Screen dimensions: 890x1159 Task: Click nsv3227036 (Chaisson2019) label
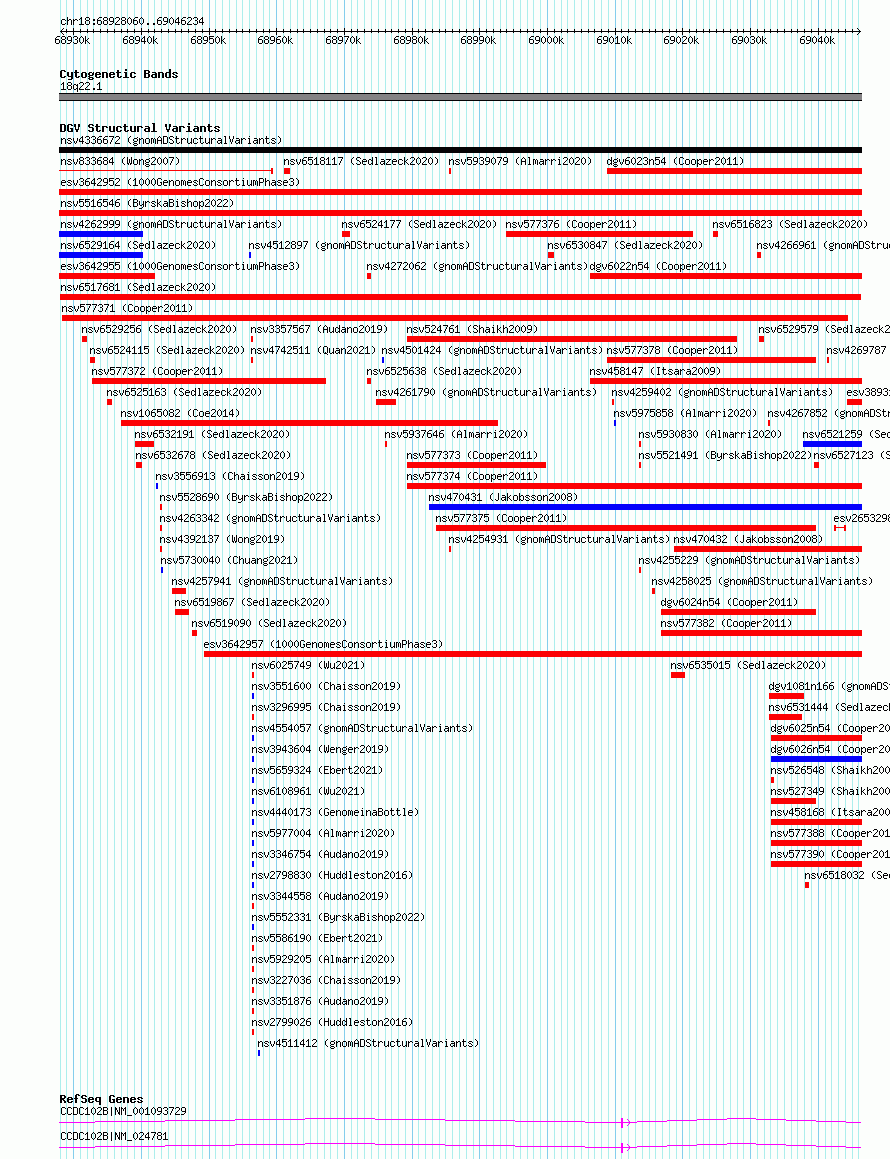pos(326,980)
